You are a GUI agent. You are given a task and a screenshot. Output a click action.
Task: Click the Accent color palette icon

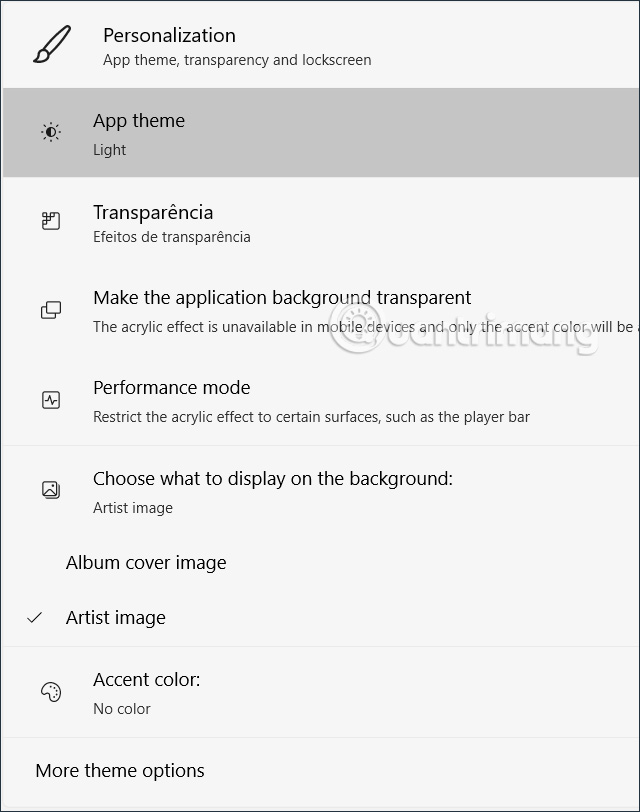51,692
